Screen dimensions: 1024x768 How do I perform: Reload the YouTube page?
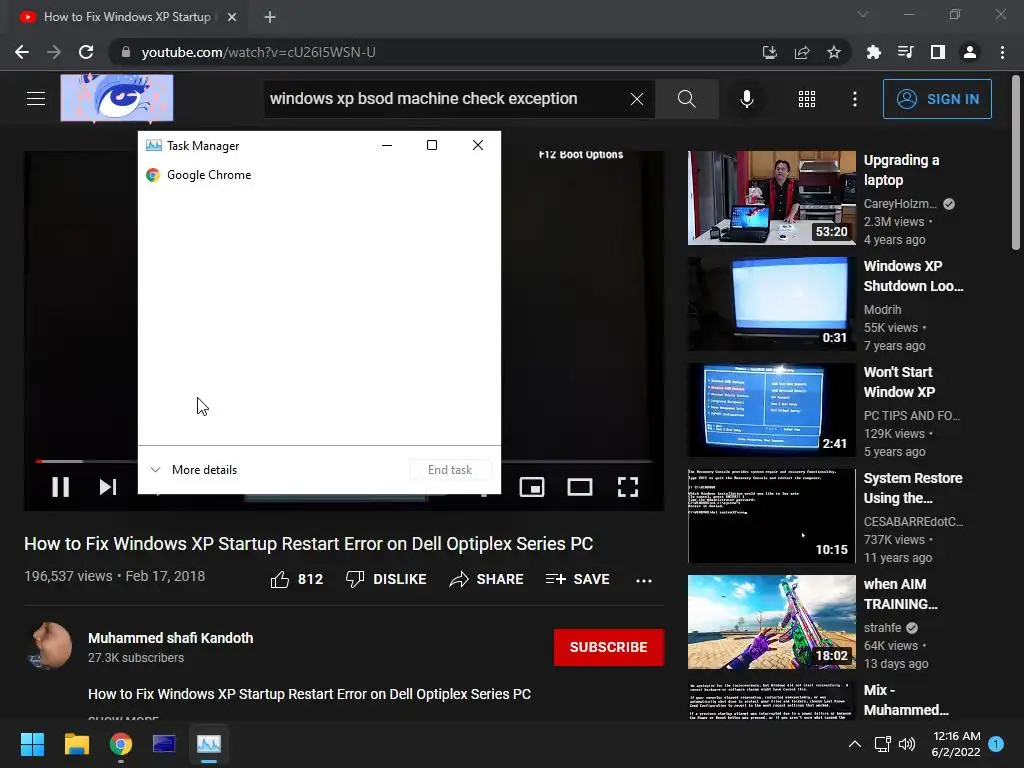86,52
